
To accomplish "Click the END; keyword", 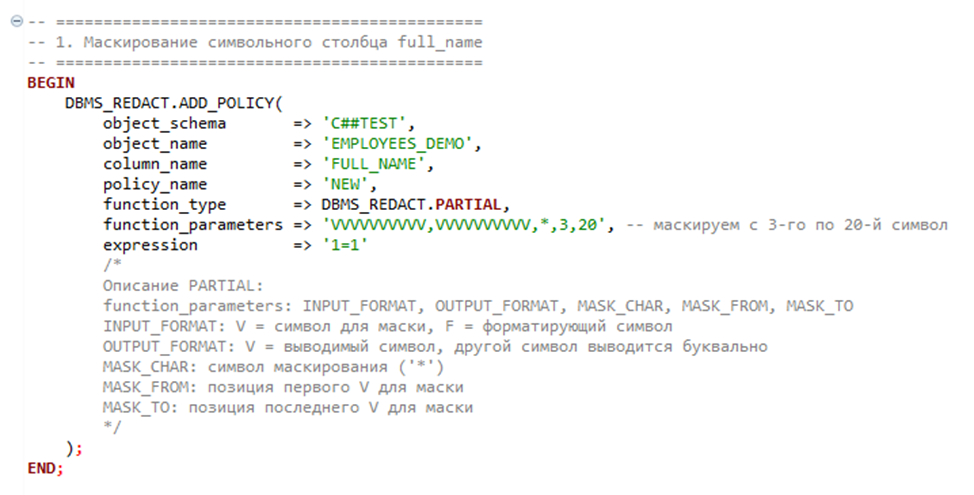I will (45, 469).
